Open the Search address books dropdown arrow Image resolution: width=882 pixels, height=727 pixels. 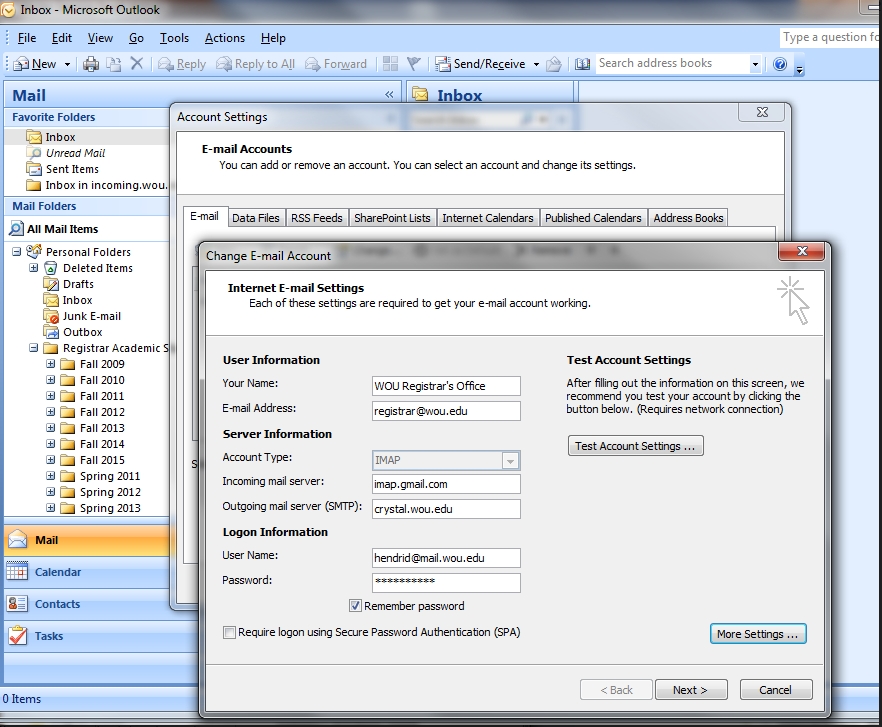[x=755, y=64]
